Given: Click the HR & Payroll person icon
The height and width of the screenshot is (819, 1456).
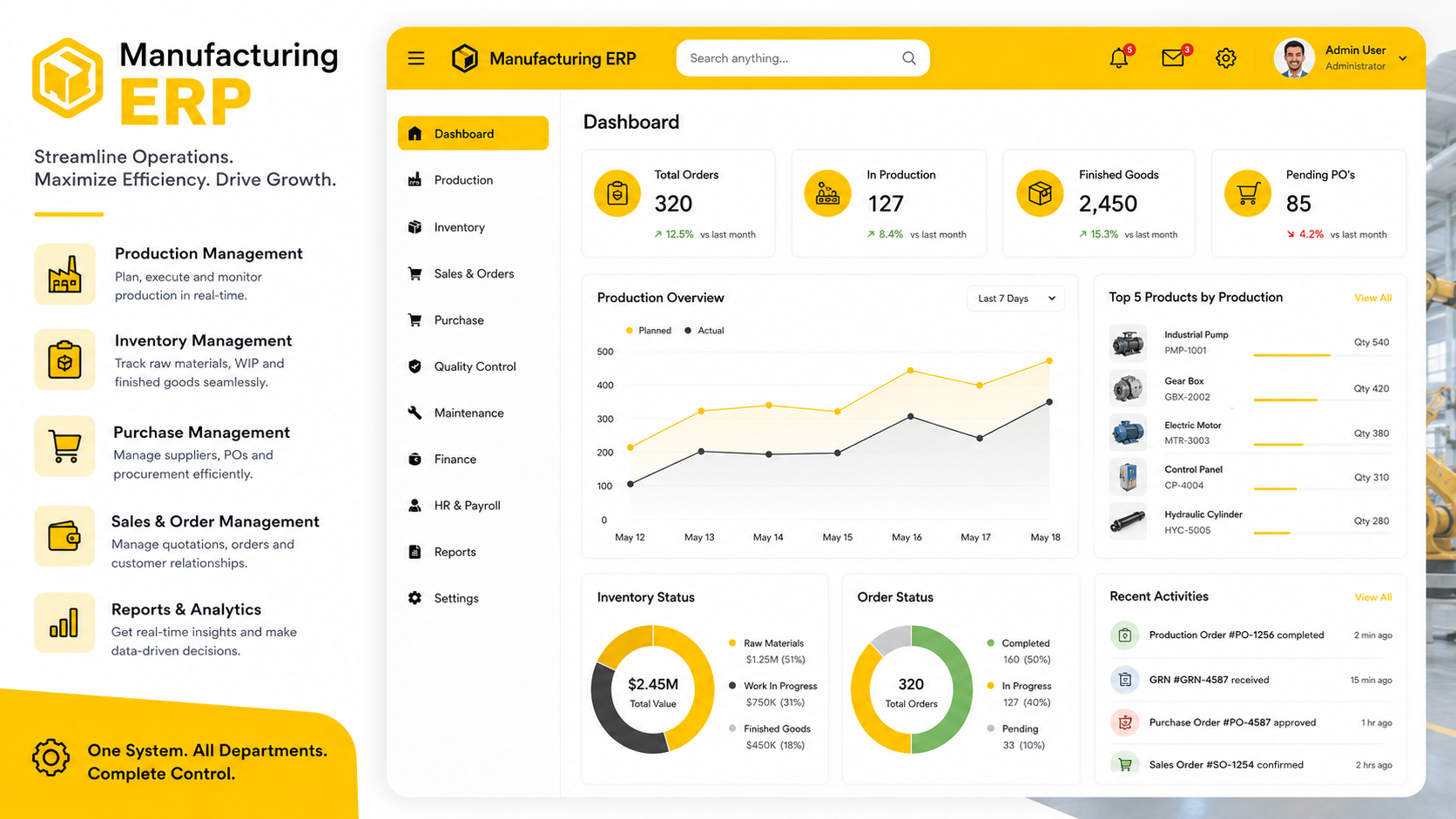Looking at the screenshot, I should (415, 506).
